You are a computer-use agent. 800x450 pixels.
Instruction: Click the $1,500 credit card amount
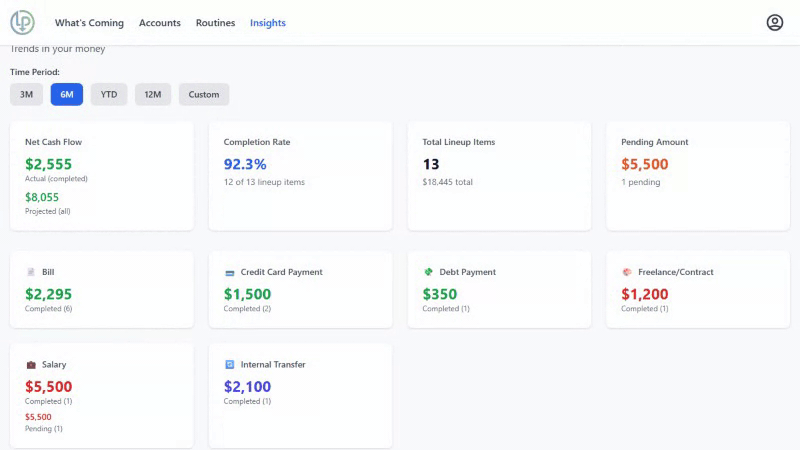[x=247, y=294]
